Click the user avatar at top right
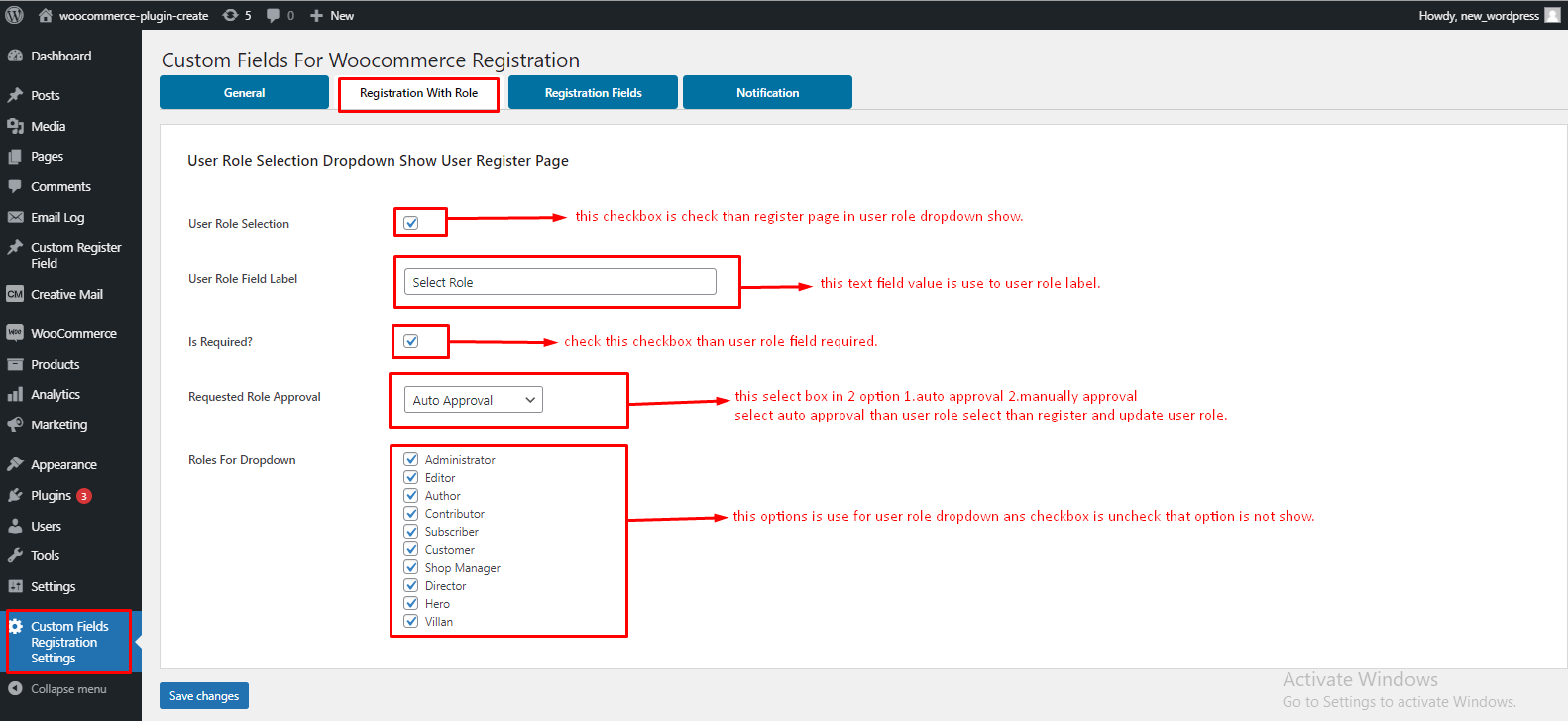Image resolution: width=1568 pixels, height=721 pixels. click(1552, 15)
